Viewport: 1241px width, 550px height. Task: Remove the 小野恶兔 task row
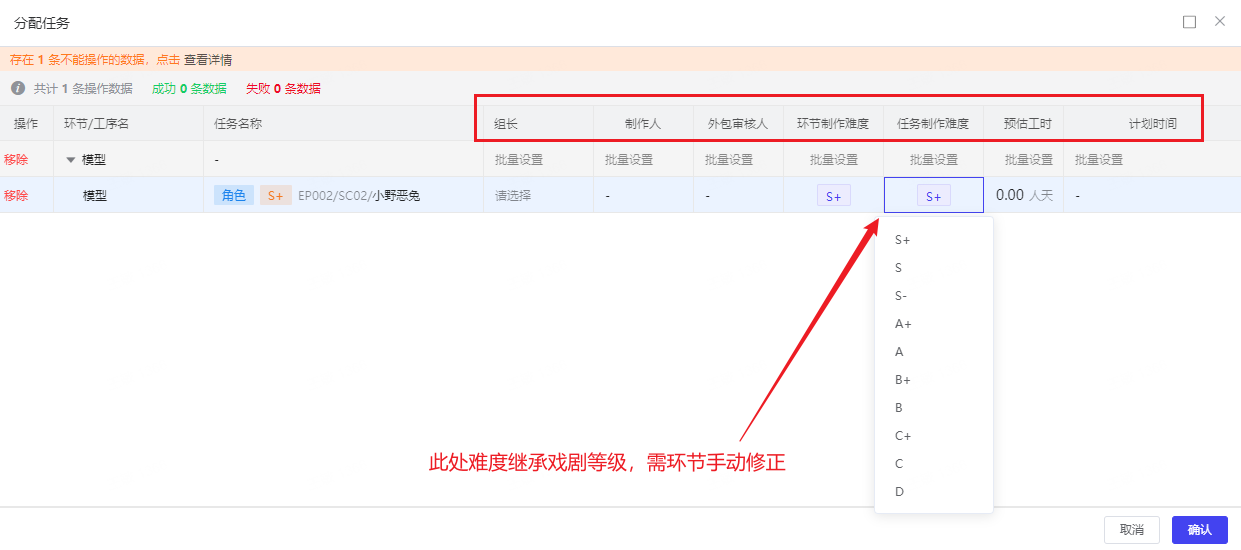coord(16,196)
